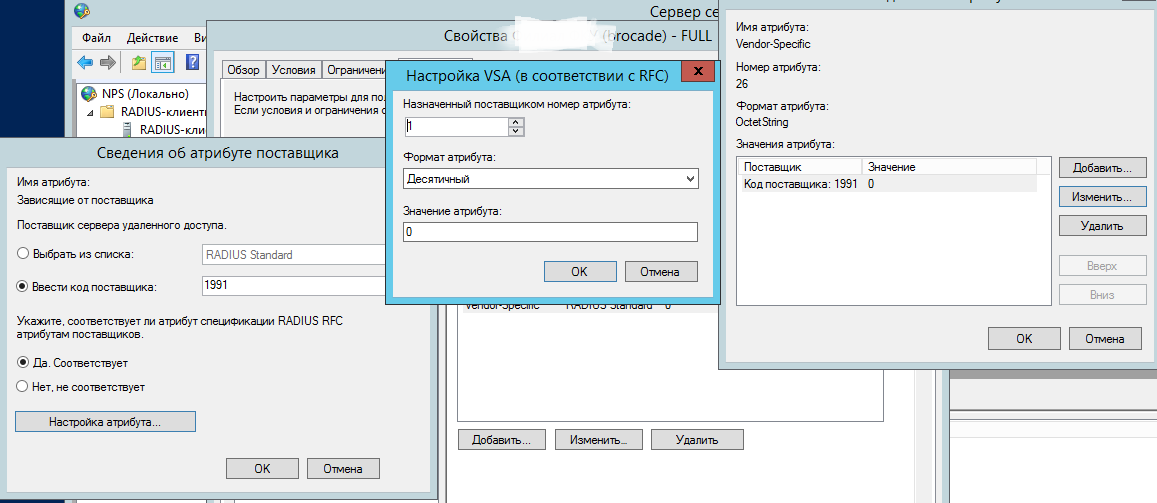Choose 'Да. Соответствует' radio button
The image size is (1157, 503).
(x=23, y=363)
